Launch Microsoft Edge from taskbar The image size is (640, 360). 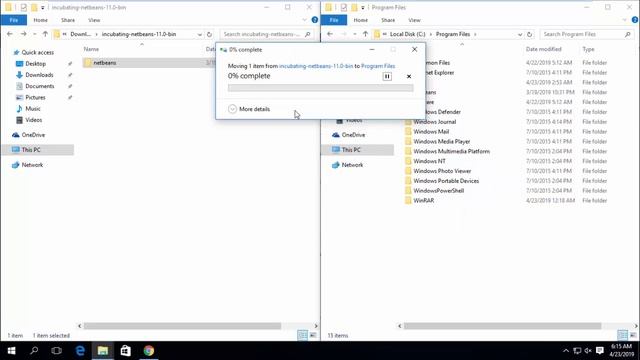(x=80, y=351)
